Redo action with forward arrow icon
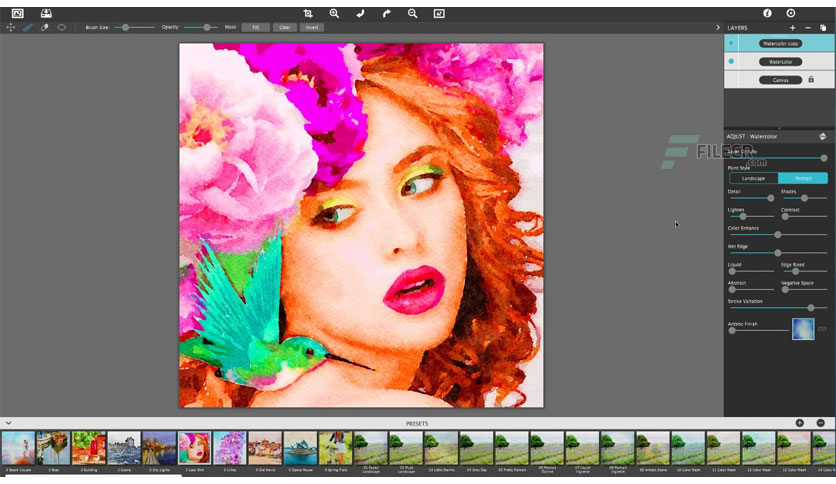Viewport: 836px width, 484px height. pos(387,13)
